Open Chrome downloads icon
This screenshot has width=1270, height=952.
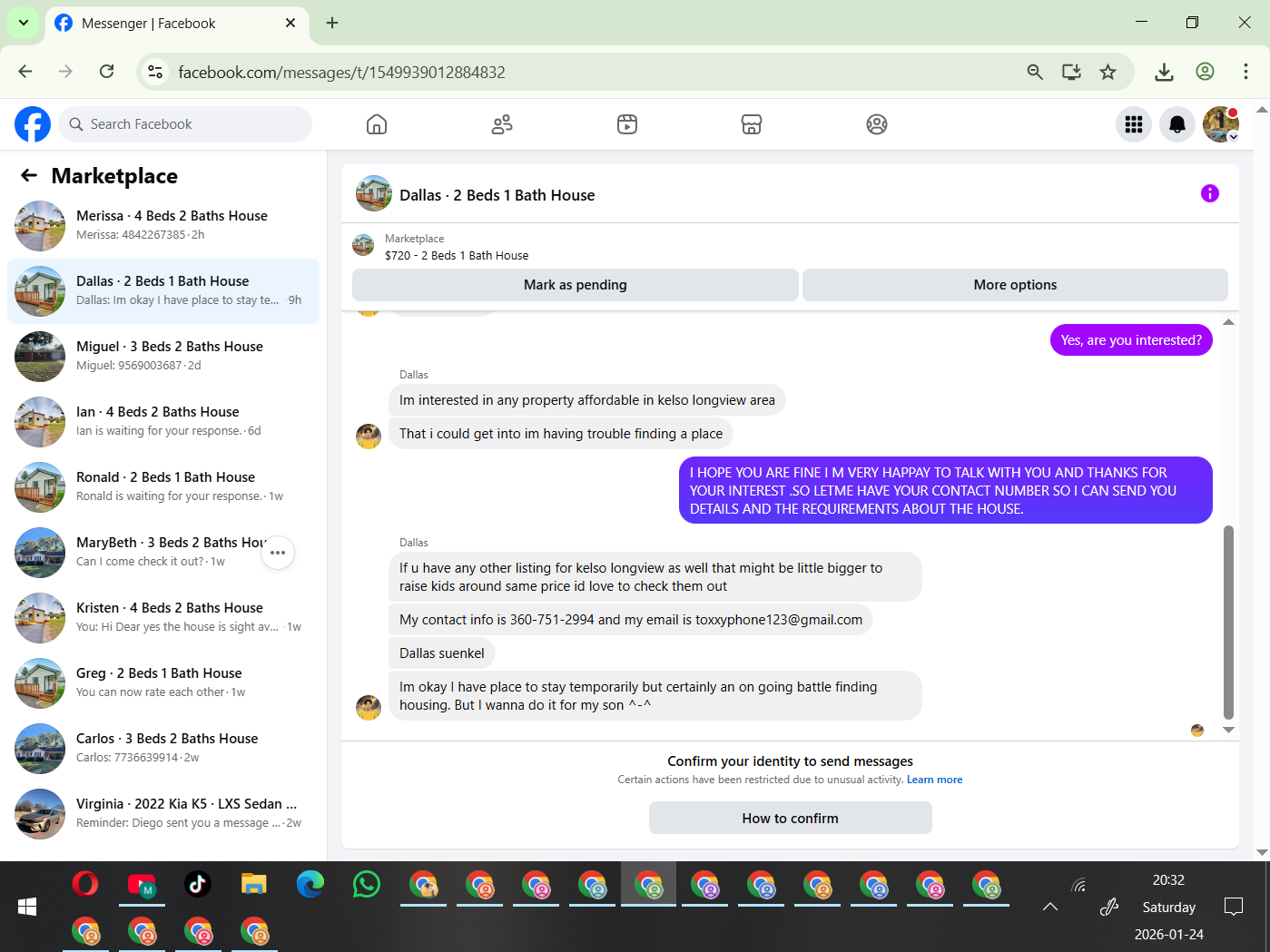tap(1164, 72)
